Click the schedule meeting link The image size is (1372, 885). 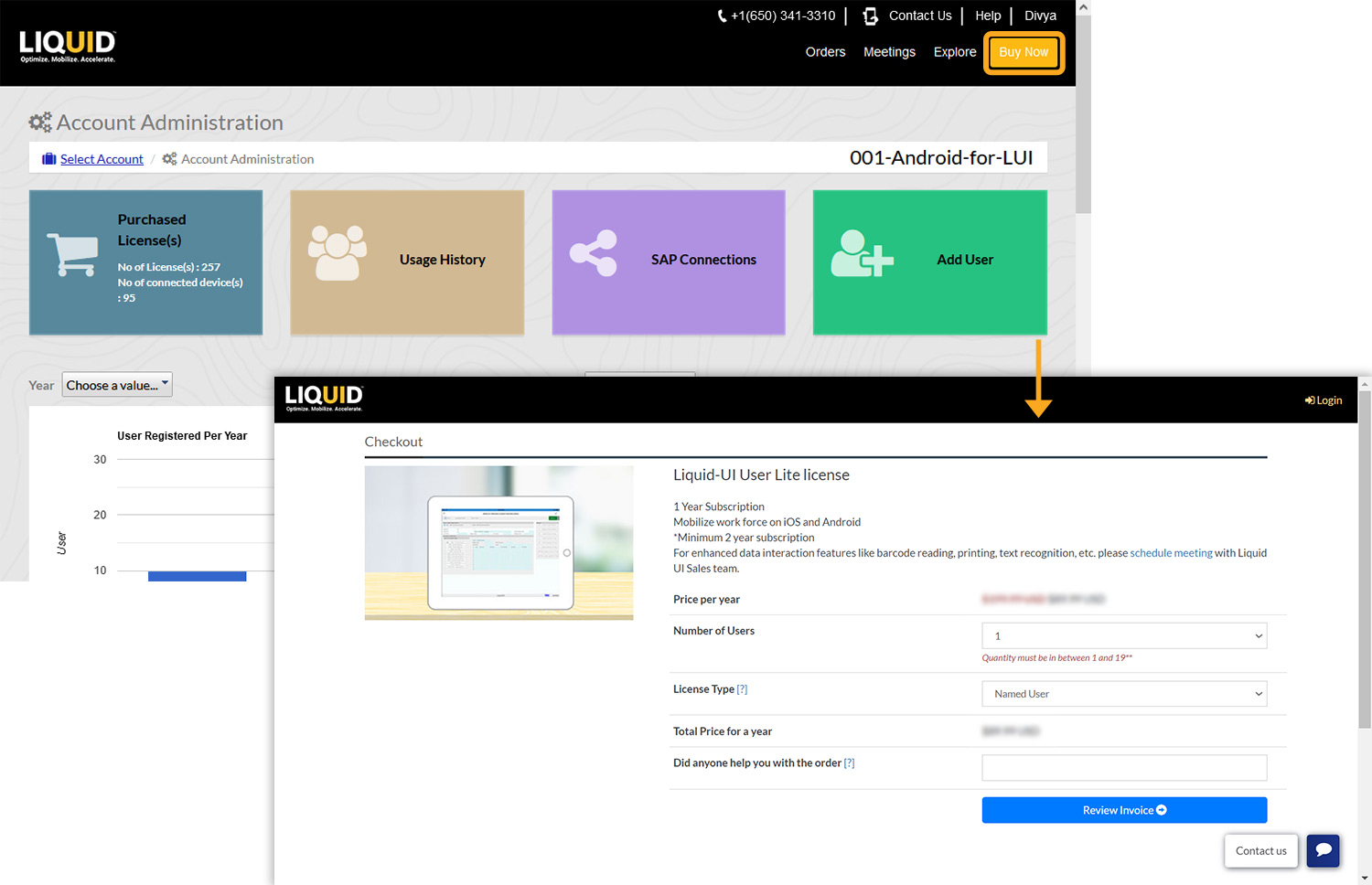point(1171,553)
